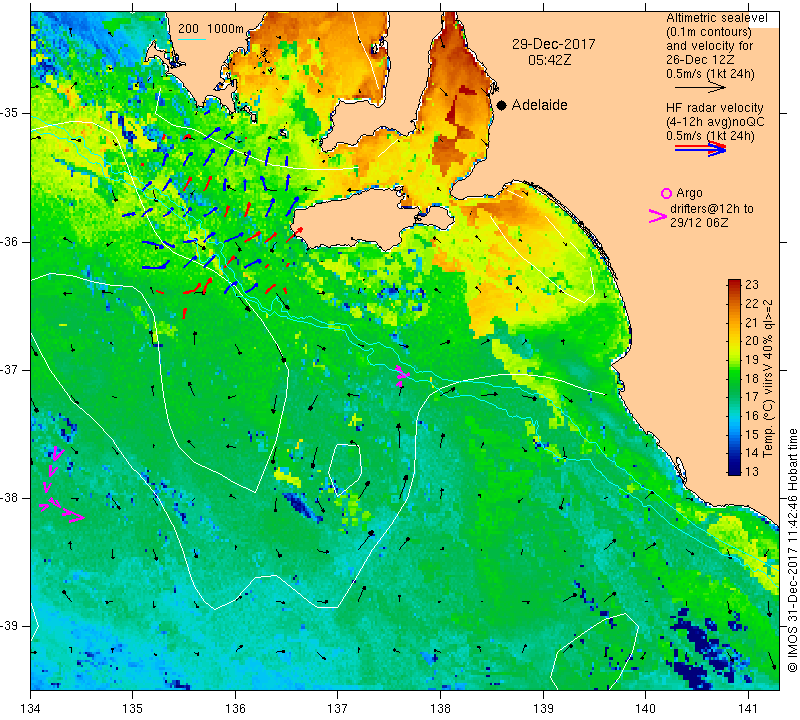Click the date '29-Dec-2017' label
800x720 pixels.
[554, 44]
